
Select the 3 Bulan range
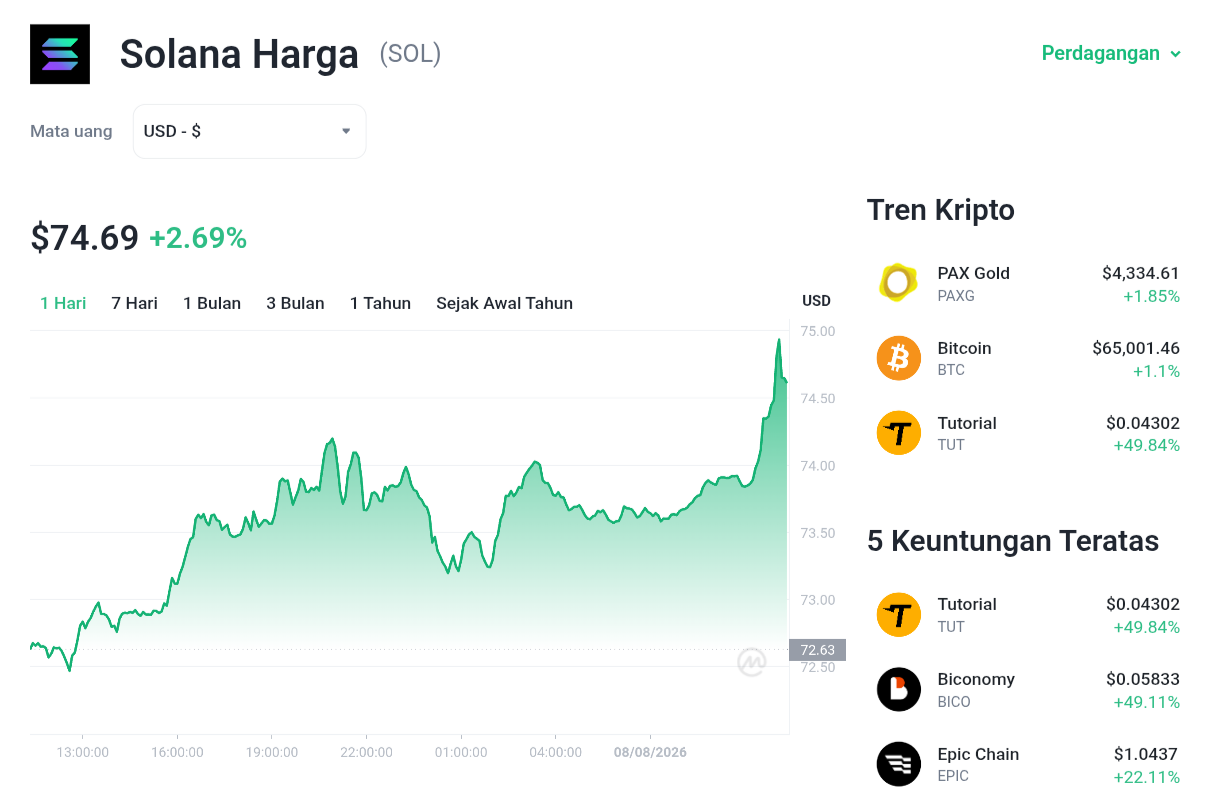tap(295, 303)
